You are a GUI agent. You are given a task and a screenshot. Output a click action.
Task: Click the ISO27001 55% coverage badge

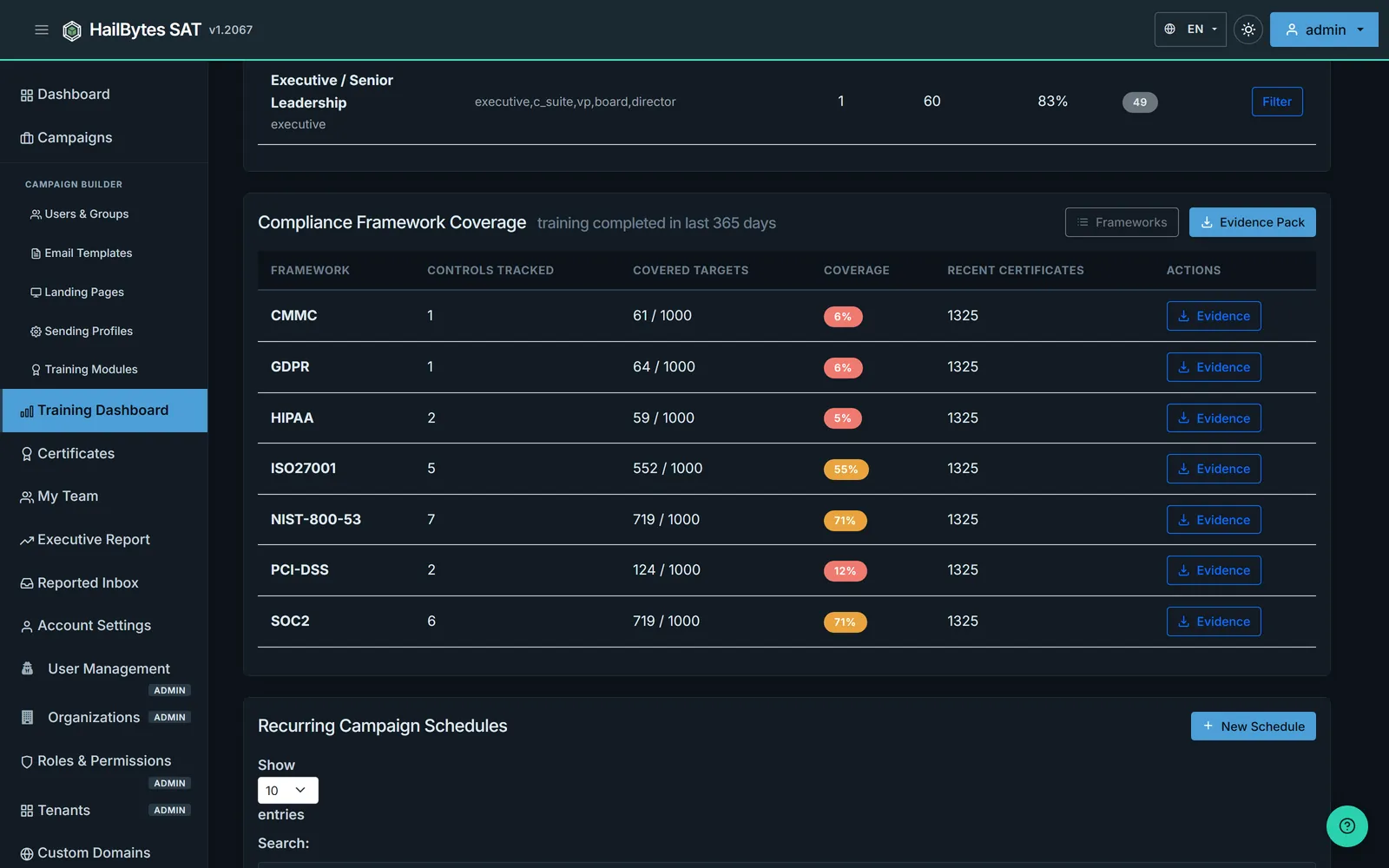(846, 470)
